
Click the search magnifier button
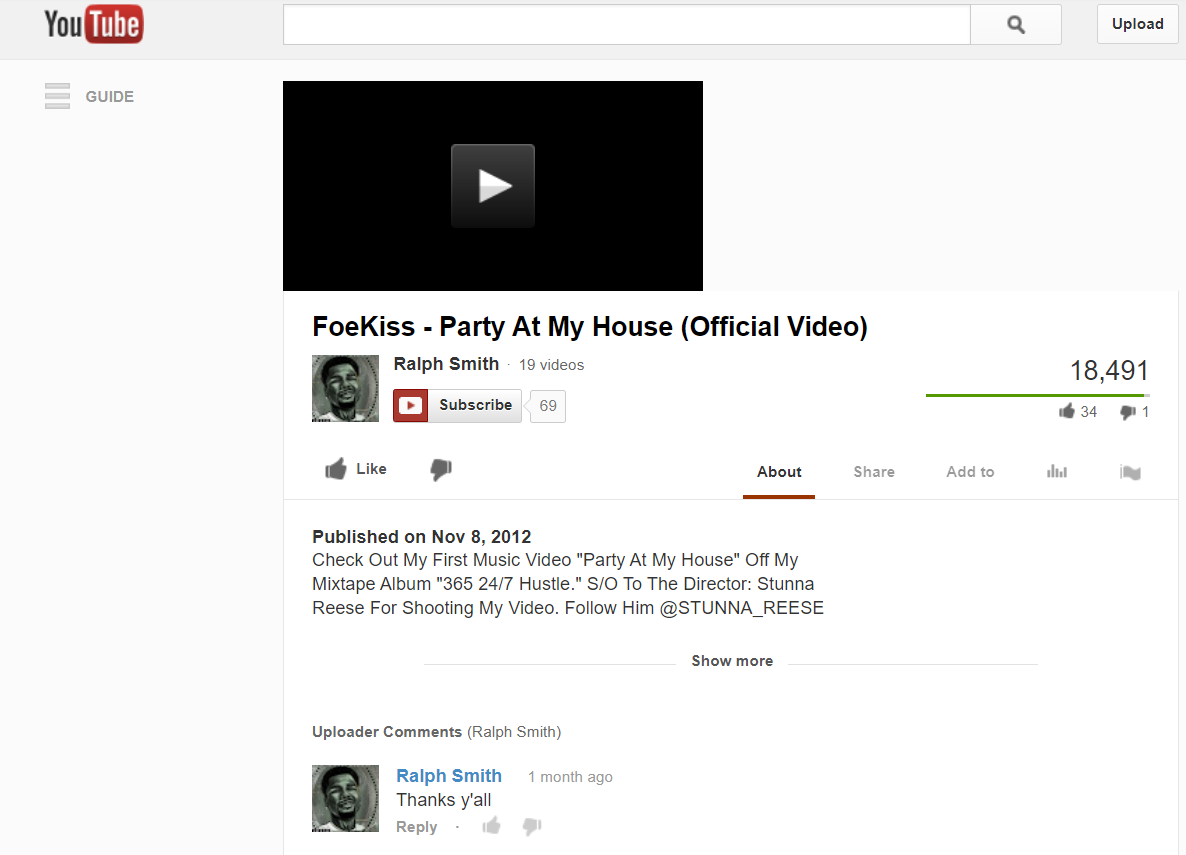click(x=1016, y=25)
